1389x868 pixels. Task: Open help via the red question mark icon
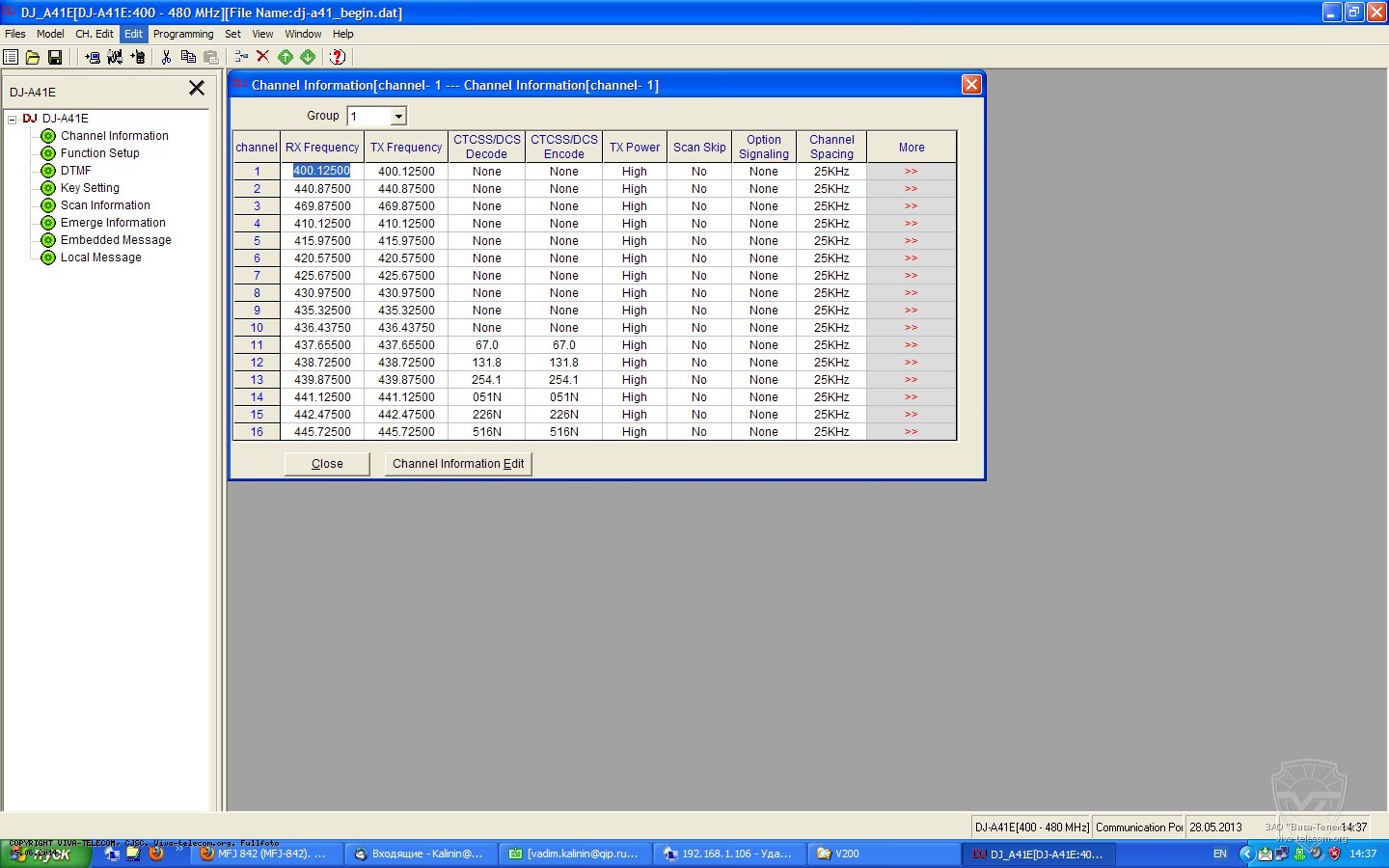point(337,58)
